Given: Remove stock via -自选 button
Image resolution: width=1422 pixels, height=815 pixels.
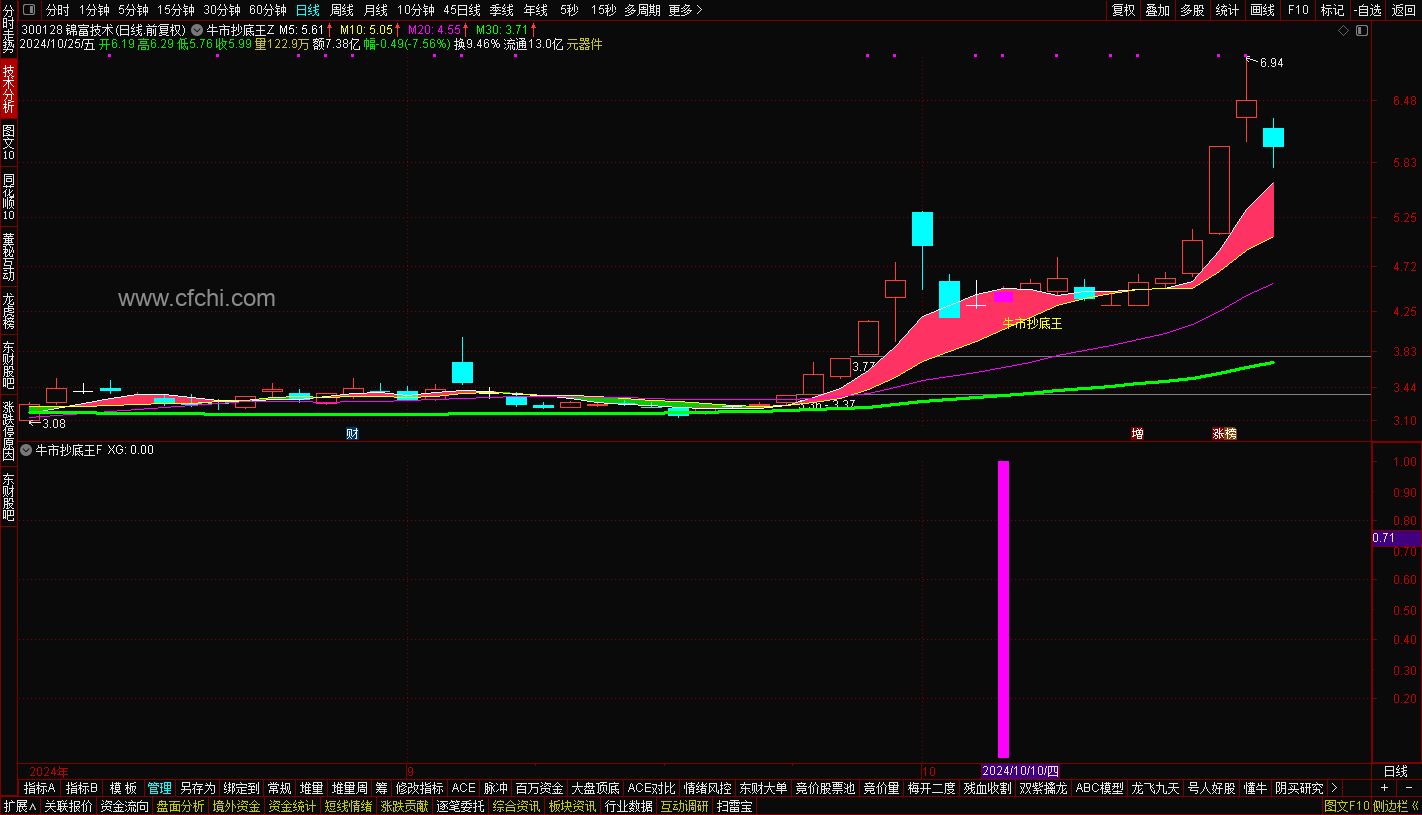Looking at the screenshot, I should pyautogui.click(x=1367, y=10).
